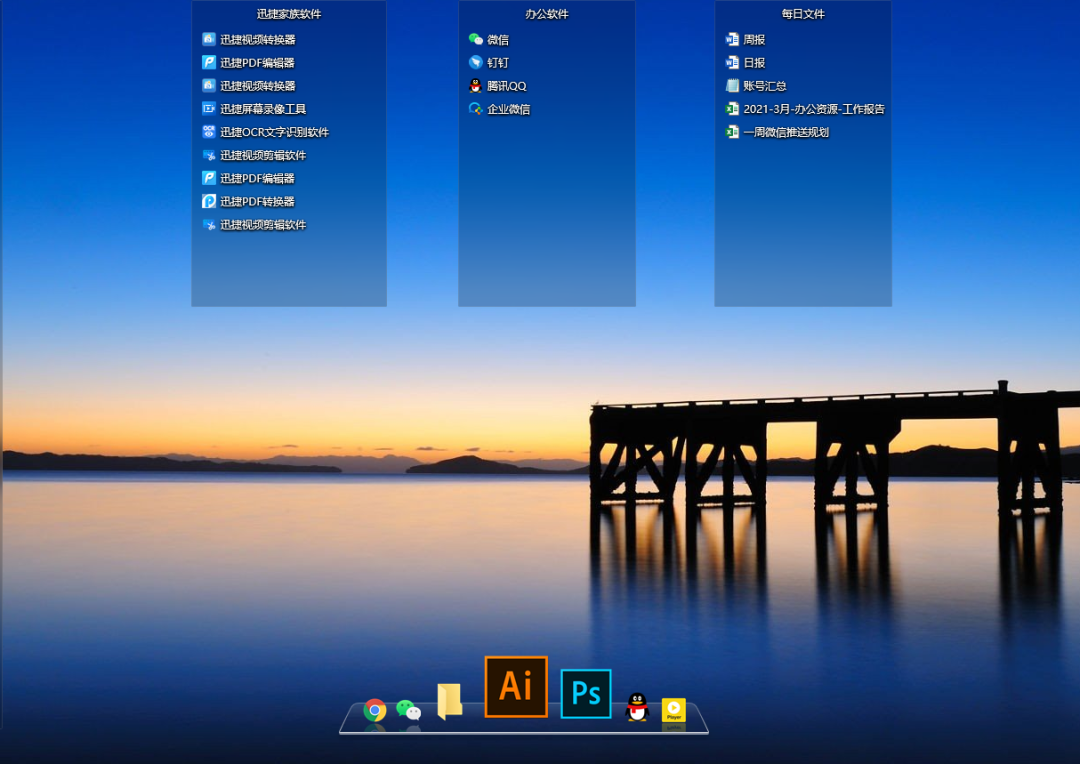Launch 企业微信 shortcut
Viewport: 1080px width, 764px height.
click(499, 109)
